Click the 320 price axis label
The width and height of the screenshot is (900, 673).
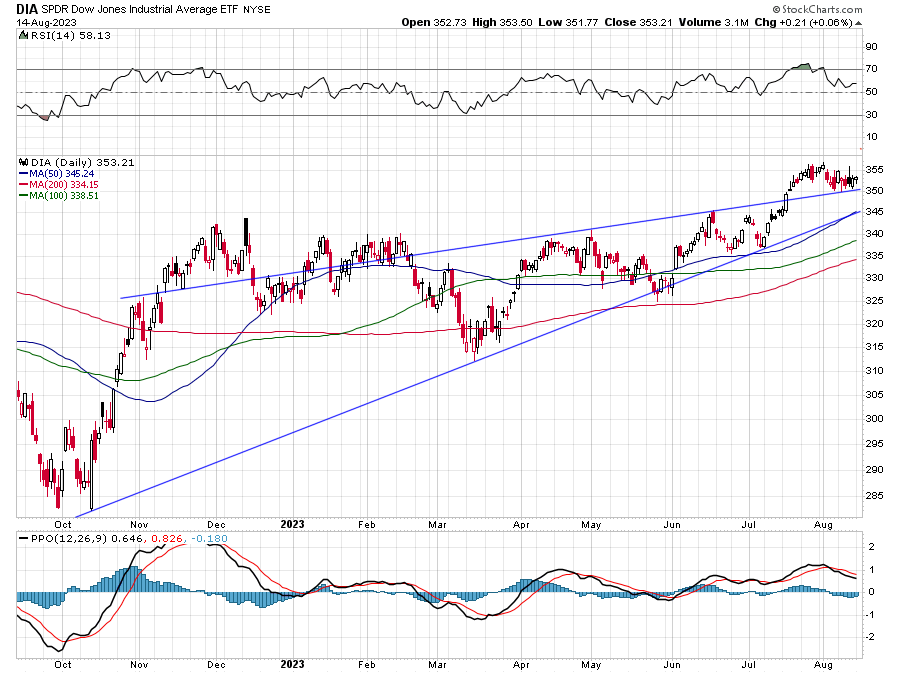pos(874,324)
